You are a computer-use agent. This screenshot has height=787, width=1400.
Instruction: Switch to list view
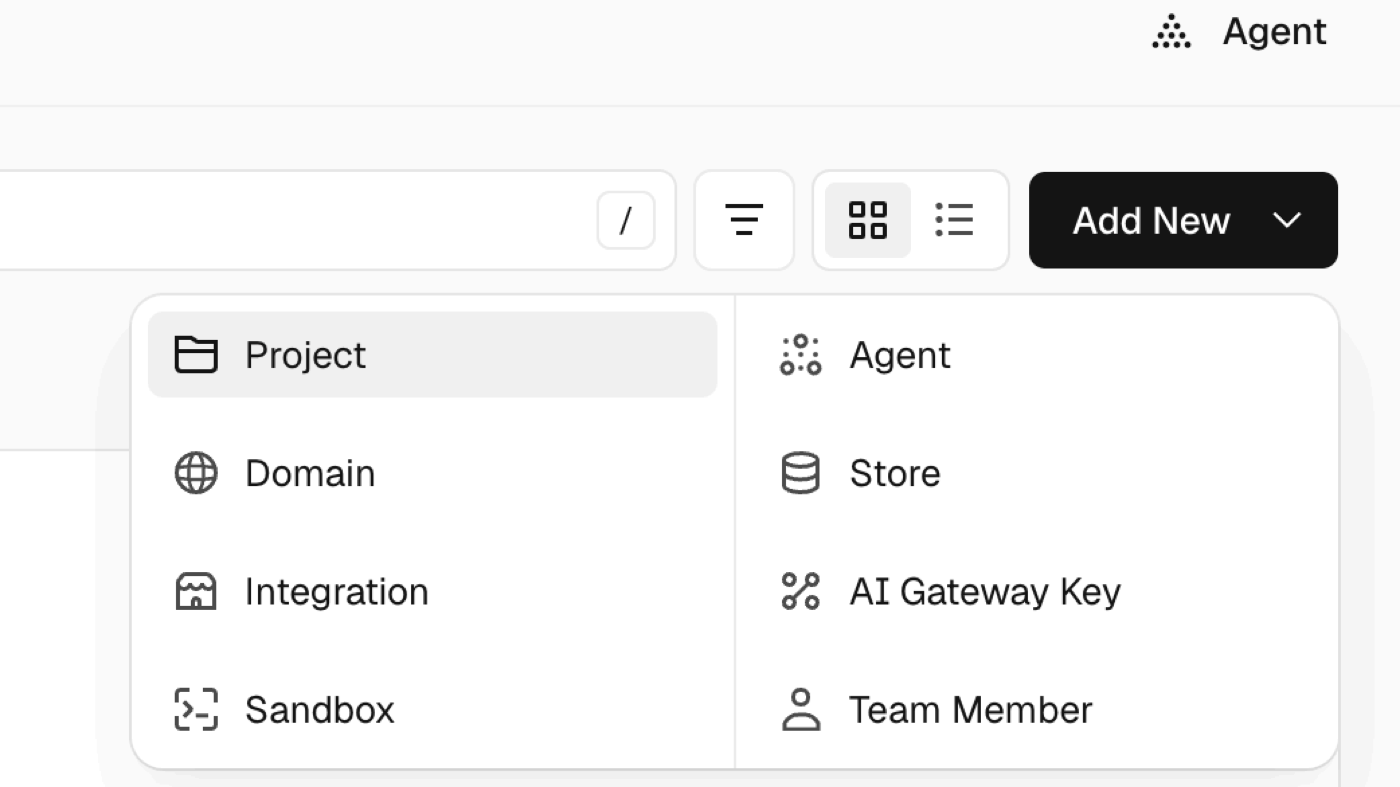tap(954, 220)
